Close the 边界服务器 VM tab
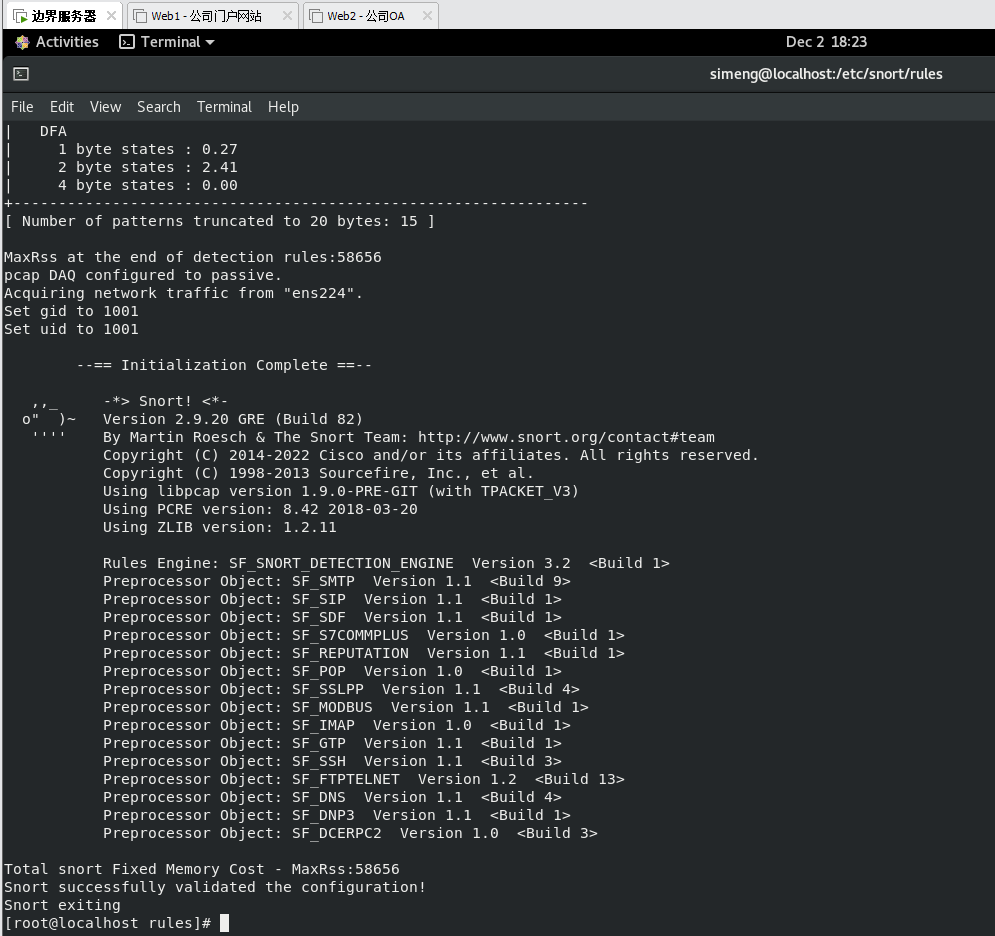This screenshot has height=936, width=995. (111, 16)
